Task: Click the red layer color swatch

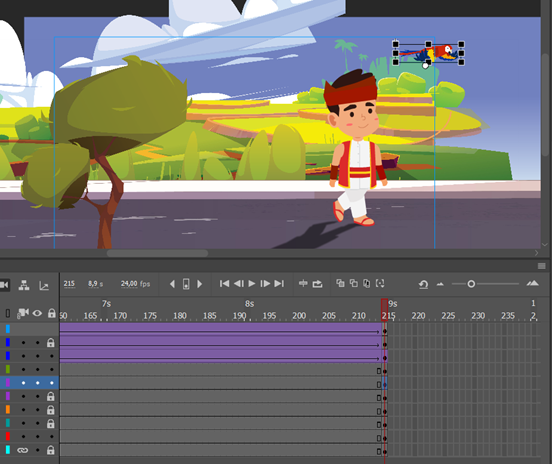Action: click(x=8, y=437)
